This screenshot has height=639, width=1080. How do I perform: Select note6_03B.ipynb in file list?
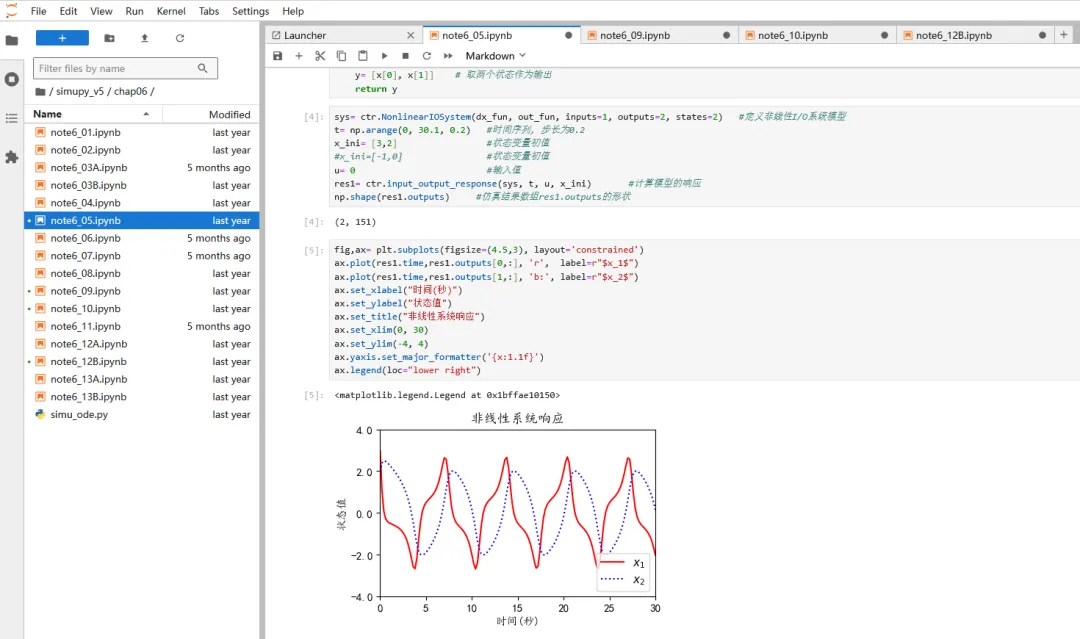[x=142, y=185]
